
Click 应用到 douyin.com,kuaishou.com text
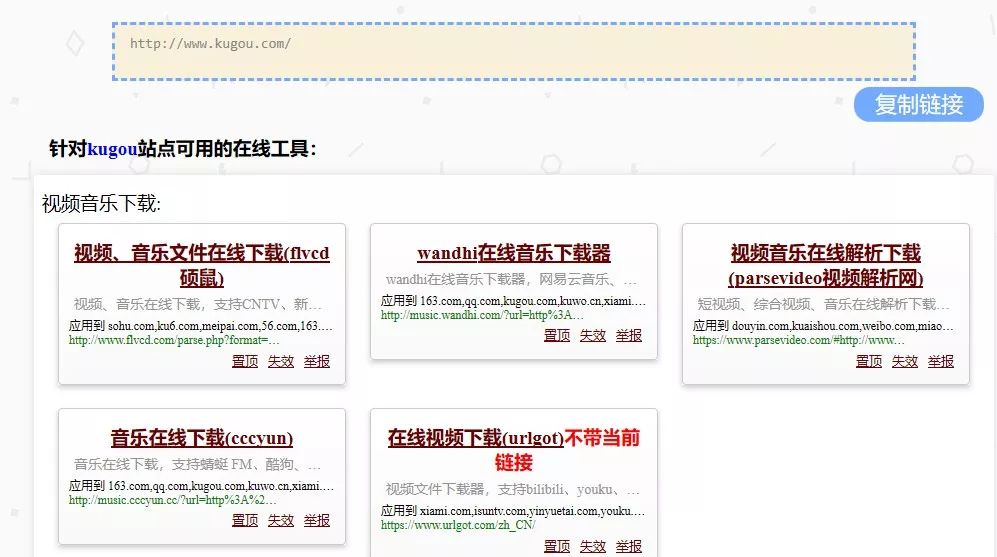pos(823,326)
